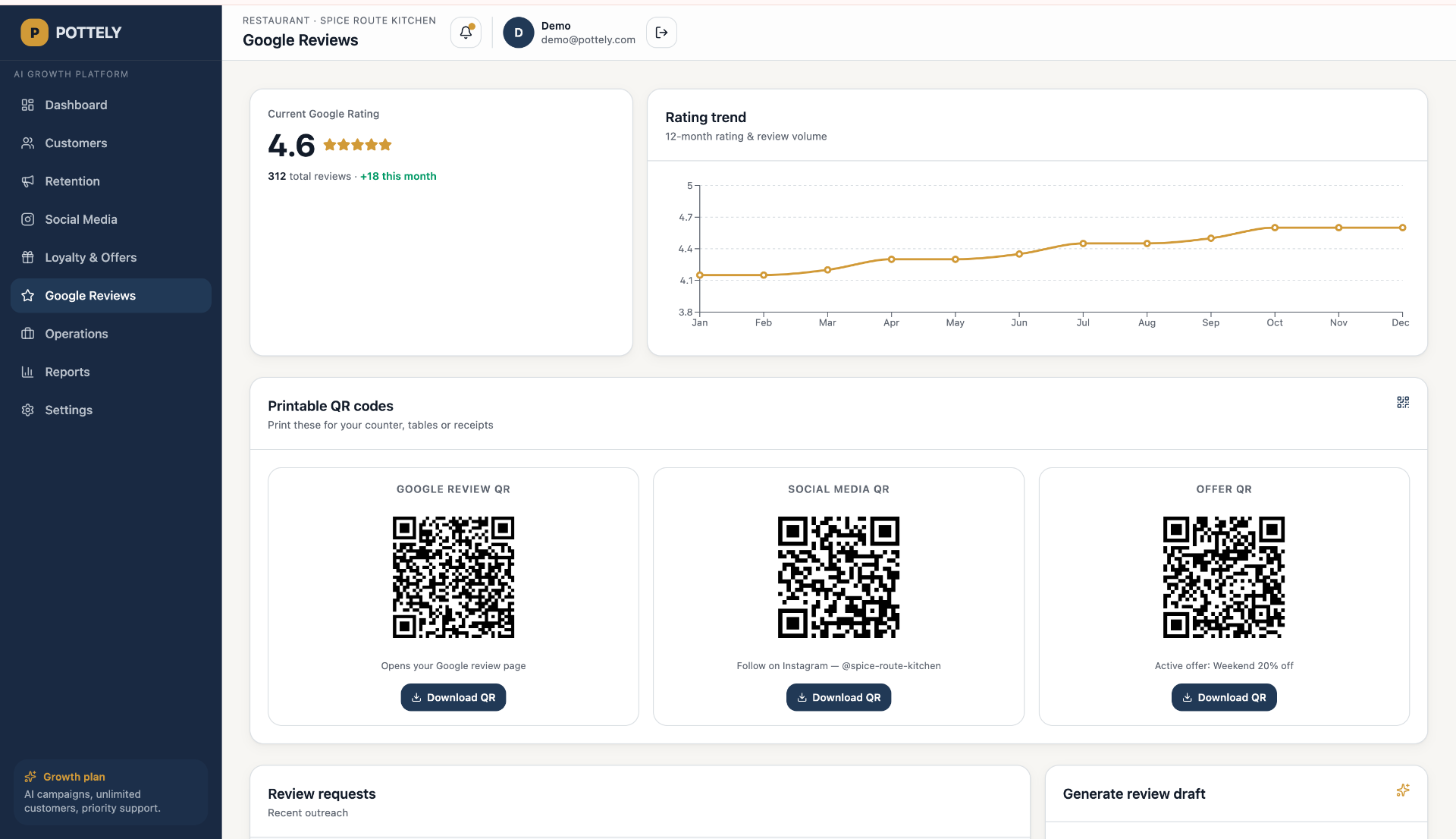Click the Jul data point on trend chart
The image size is (1456, 839).
[x=1083, y=244]
